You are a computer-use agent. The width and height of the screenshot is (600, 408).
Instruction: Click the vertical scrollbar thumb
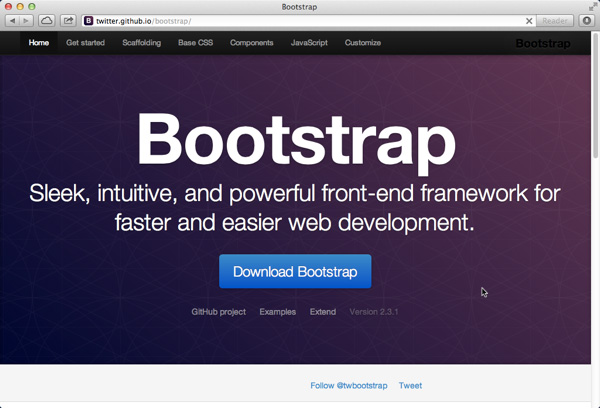pyautogui.click(x=595, y=95)
